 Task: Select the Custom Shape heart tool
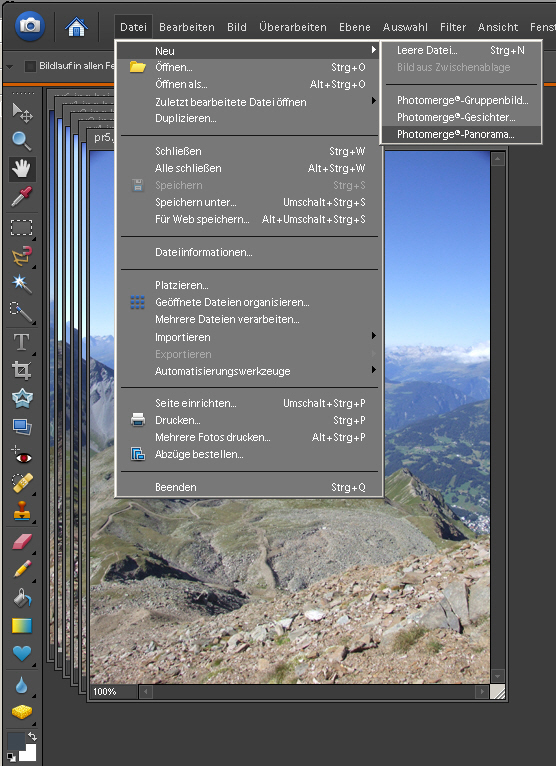pyautogui.click(x=21, y=654)
